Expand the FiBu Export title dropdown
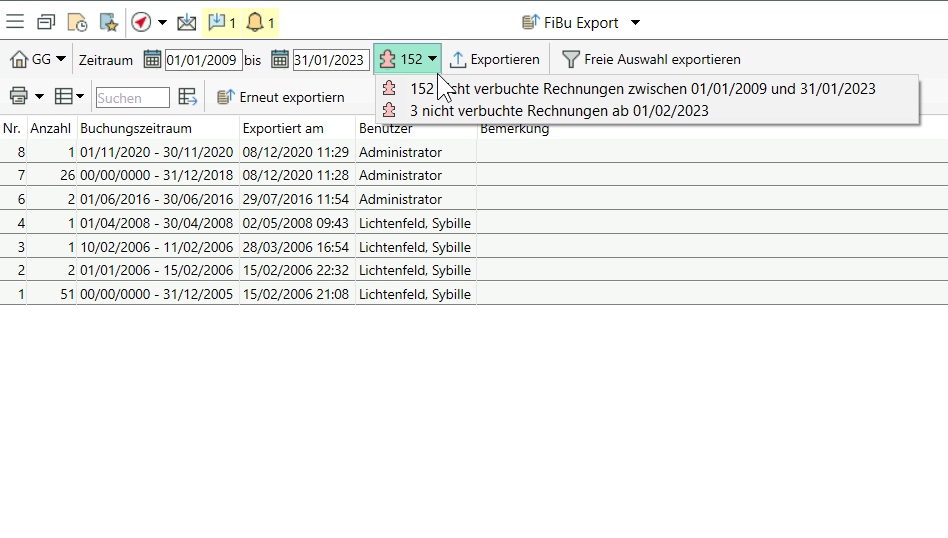This screenshot has height=538, width=948. tap(635, 22)
